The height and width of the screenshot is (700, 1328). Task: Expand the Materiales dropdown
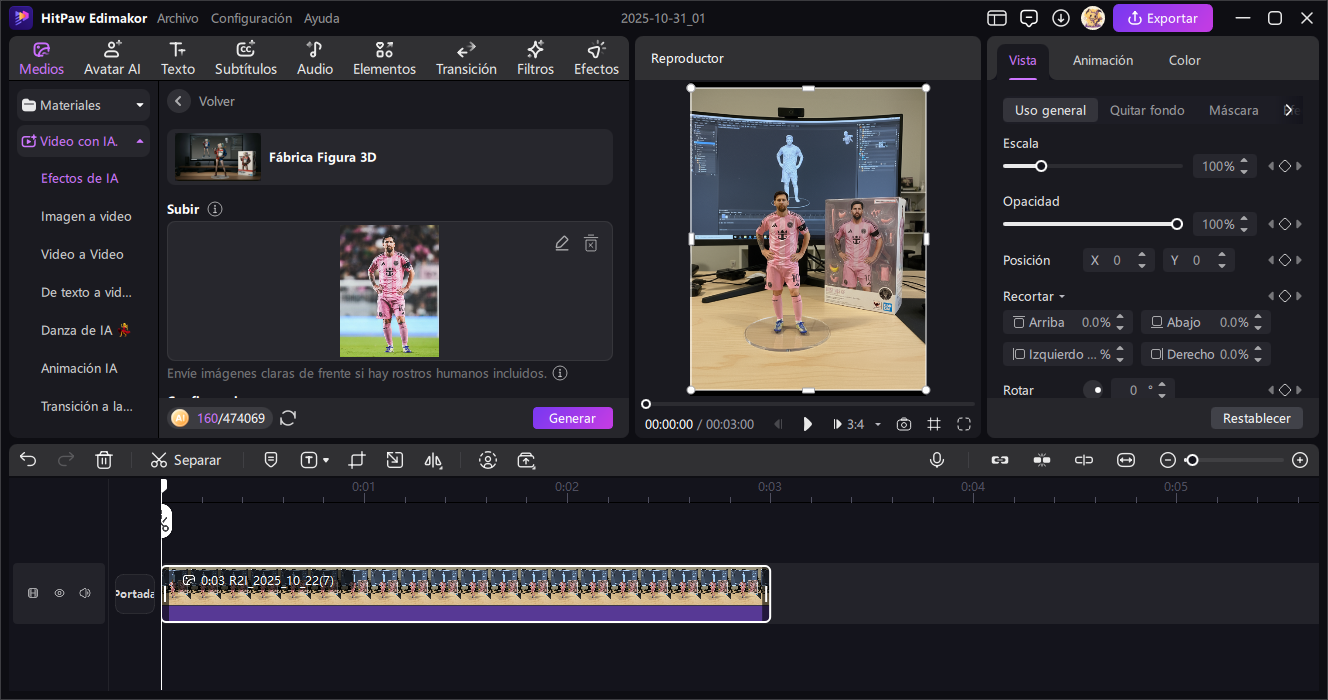[140, 105]
